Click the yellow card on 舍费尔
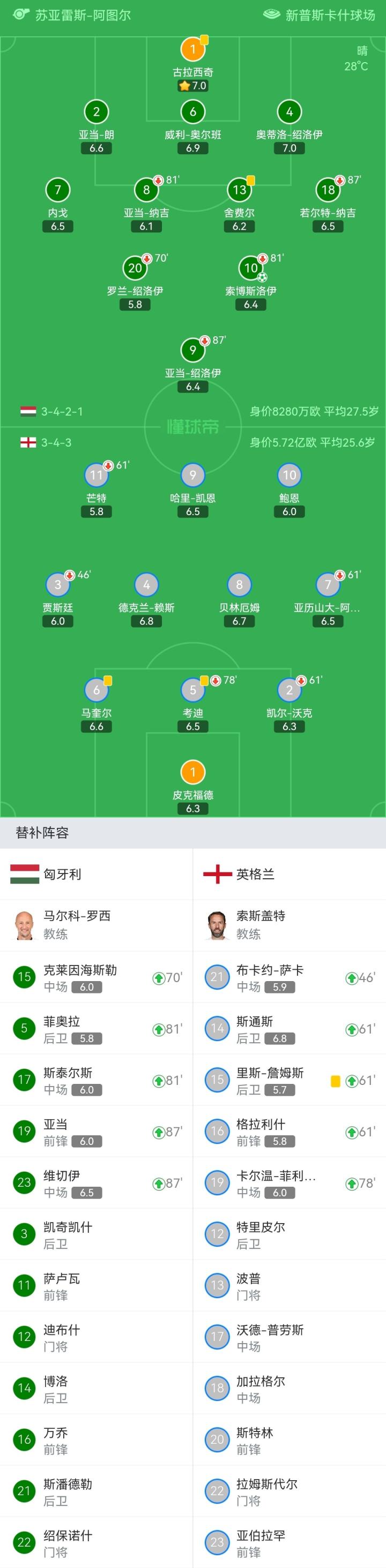The height and width of the screenshot is (1568, 386). click(x=250, y=180)
